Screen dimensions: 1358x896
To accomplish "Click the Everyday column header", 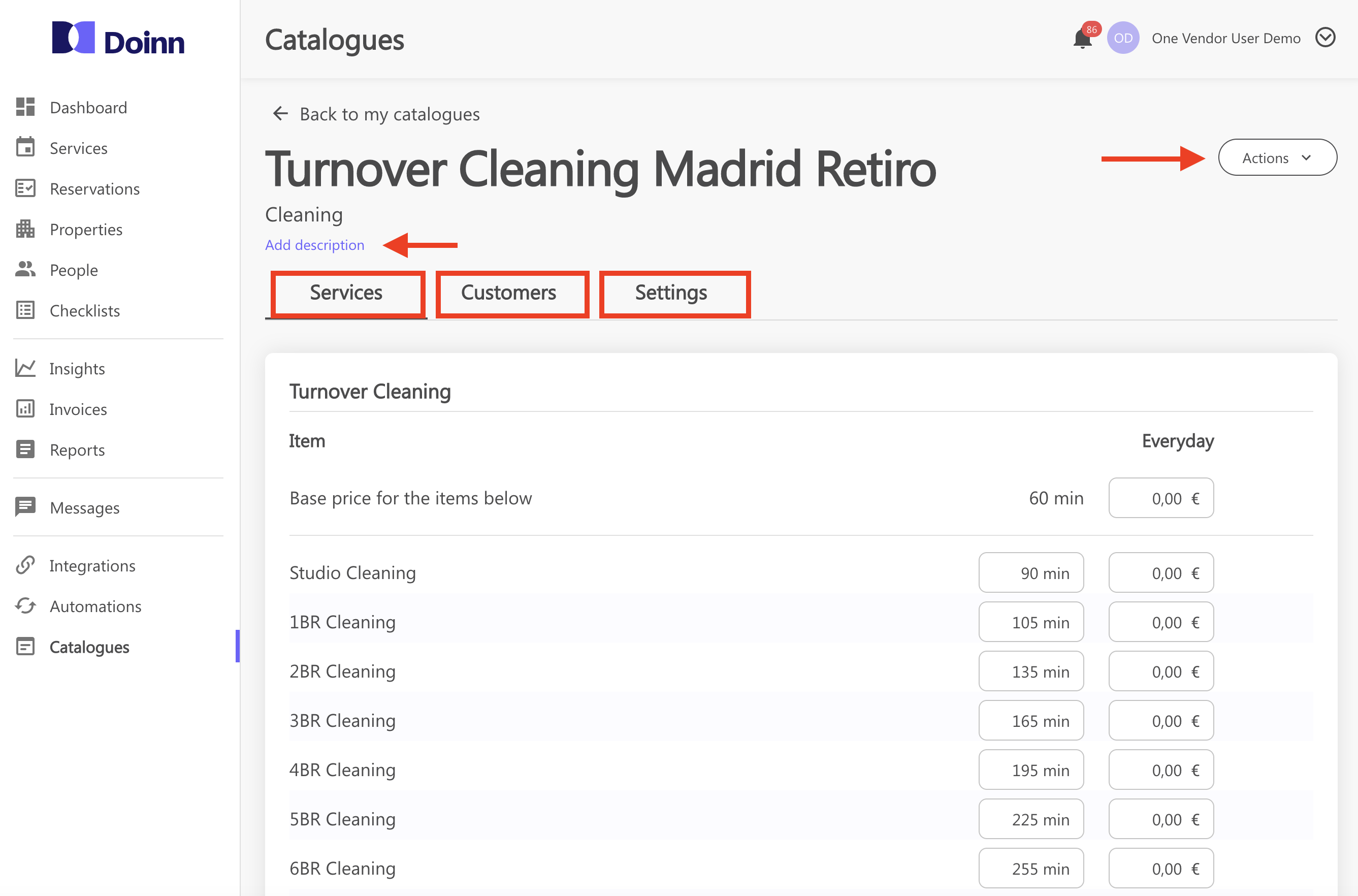I will [x=1178, y=441].
